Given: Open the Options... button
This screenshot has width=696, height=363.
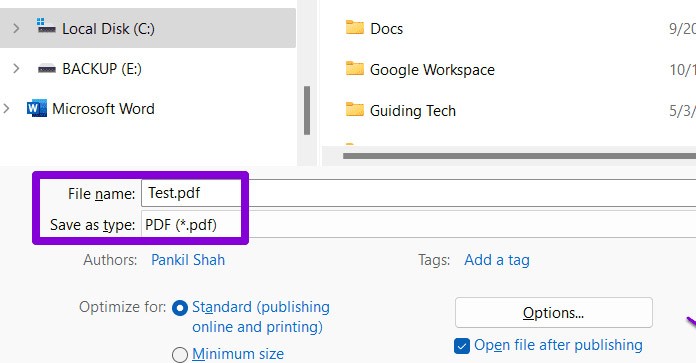Looking at the screenshot, I should pyautogui.click(x=554, y=313).
